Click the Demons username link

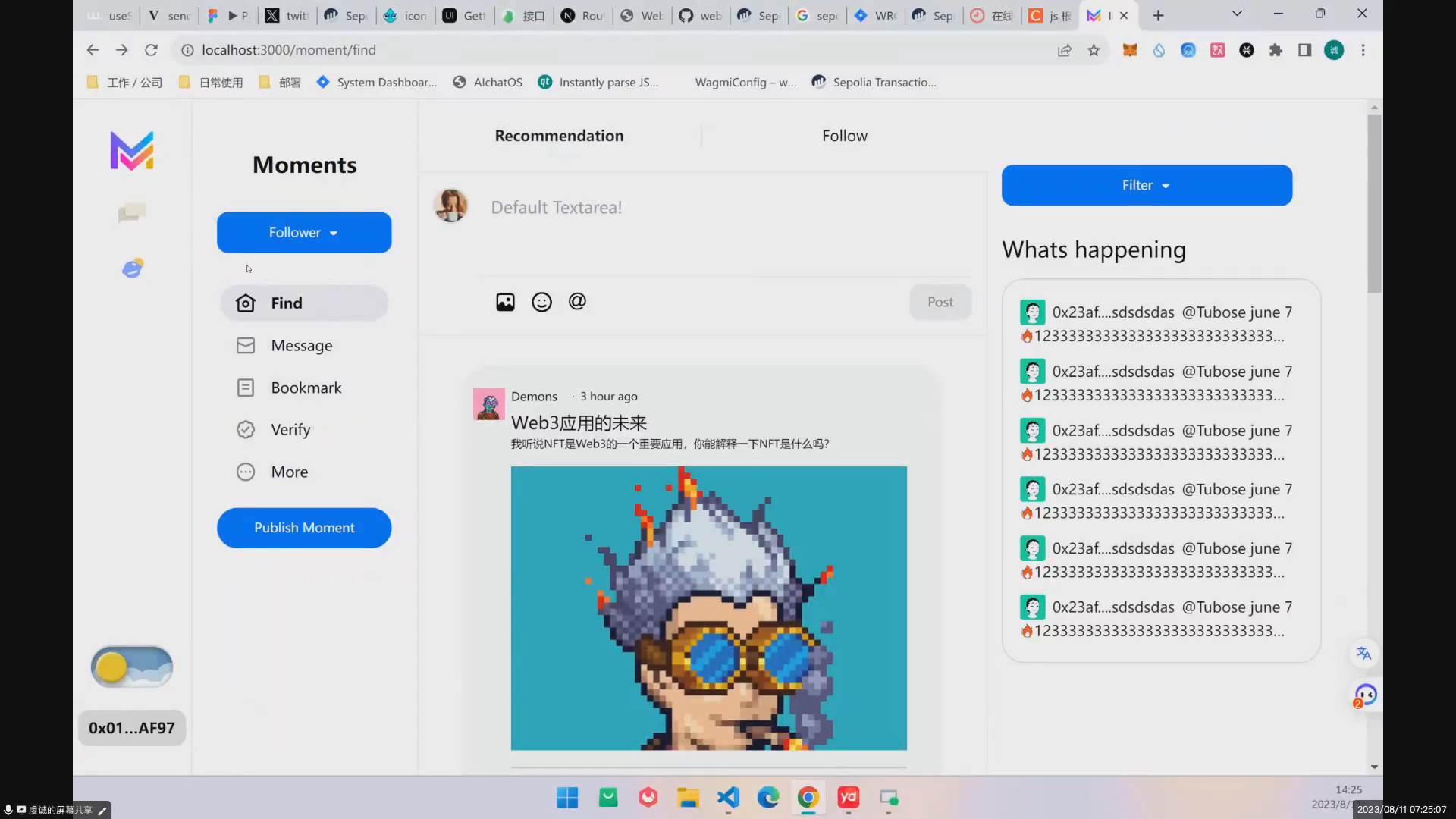click(x=534, y=397)
